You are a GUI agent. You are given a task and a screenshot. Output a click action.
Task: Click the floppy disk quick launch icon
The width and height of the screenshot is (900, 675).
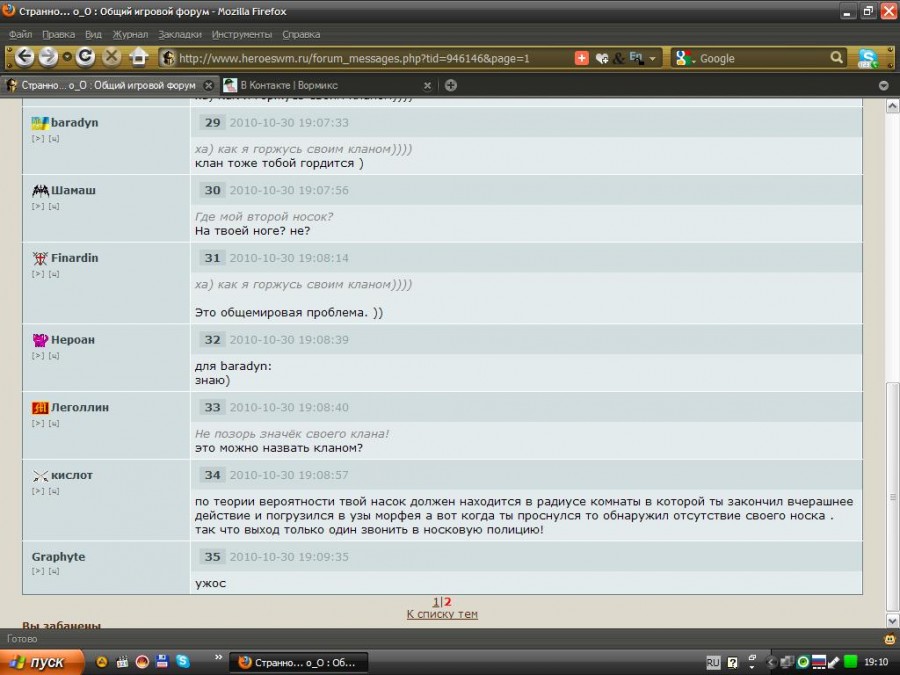pyautogui.click(x=162, y=661)
